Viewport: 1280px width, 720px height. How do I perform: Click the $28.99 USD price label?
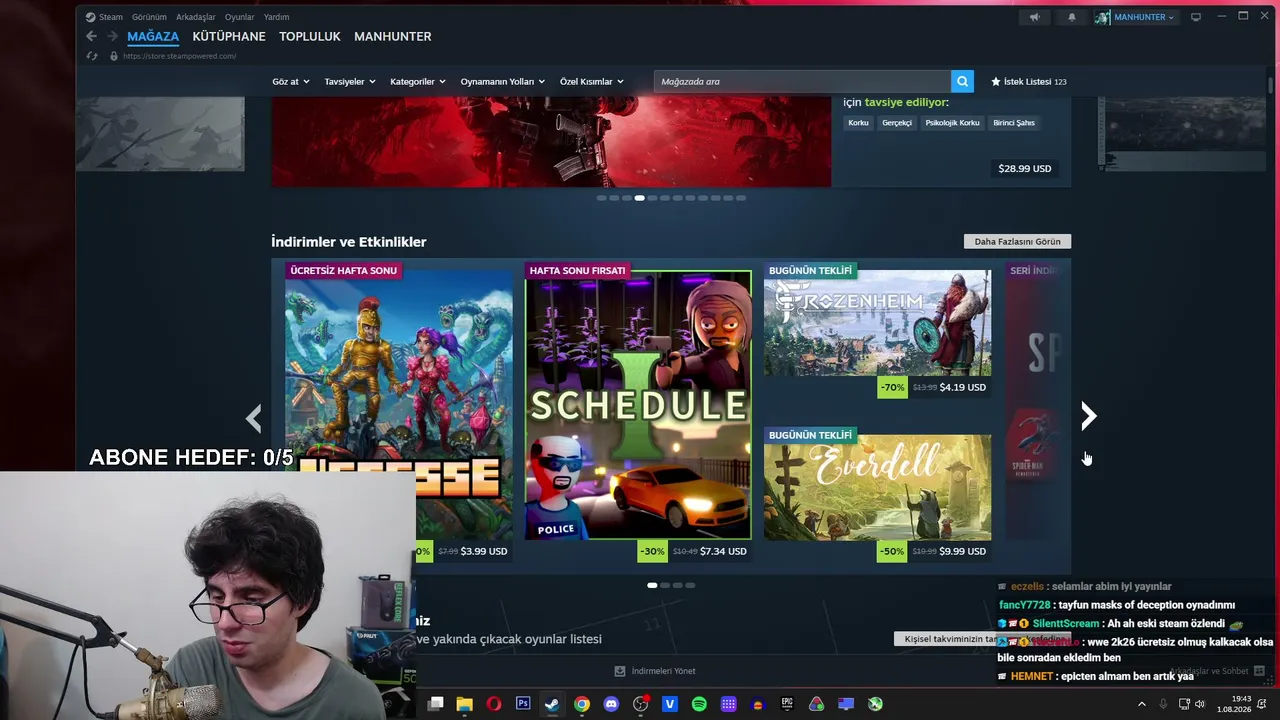(x=1025, y=169)
